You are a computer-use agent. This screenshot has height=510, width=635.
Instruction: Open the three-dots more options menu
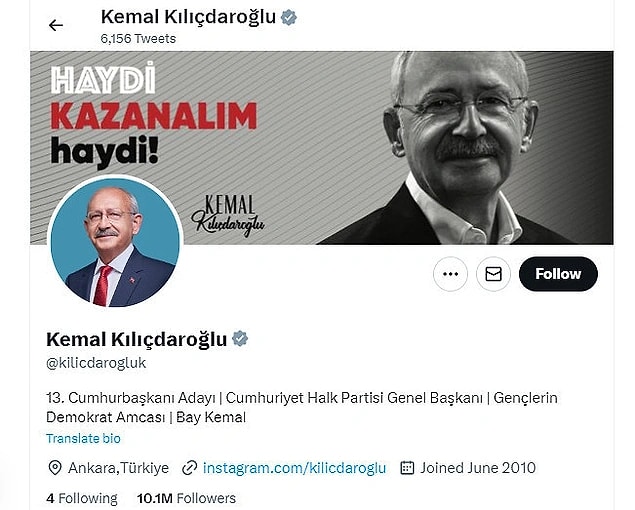pos(450,274)
